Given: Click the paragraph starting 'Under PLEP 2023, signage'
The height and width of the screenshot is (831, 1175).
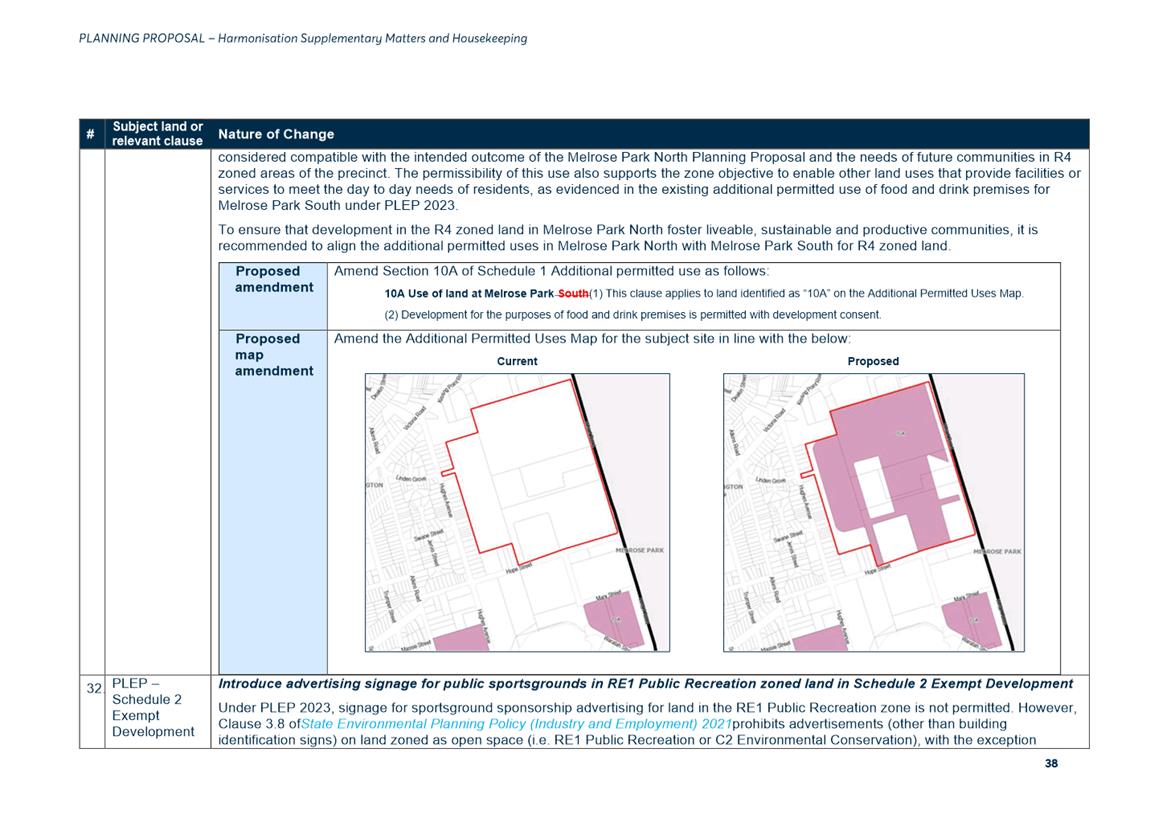Looking at the screenshot, I should pyautogui.click(x=647, y=724).
